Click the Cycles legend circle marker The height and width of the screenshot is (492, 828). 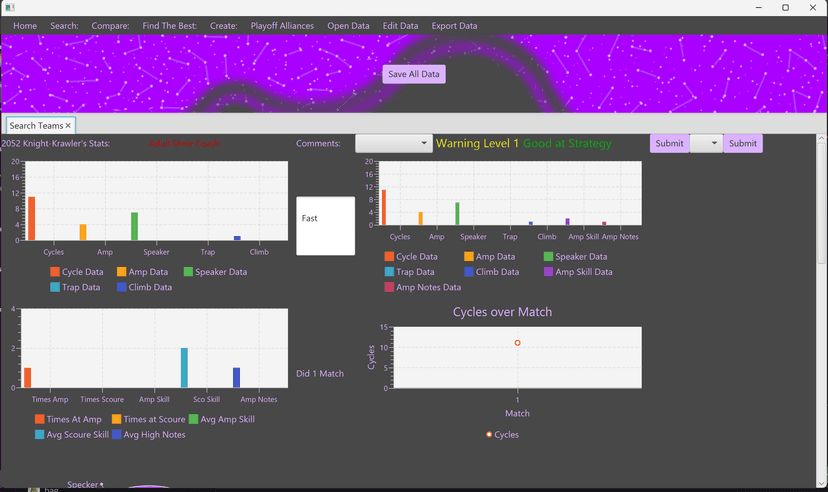[x=489, y=435]
